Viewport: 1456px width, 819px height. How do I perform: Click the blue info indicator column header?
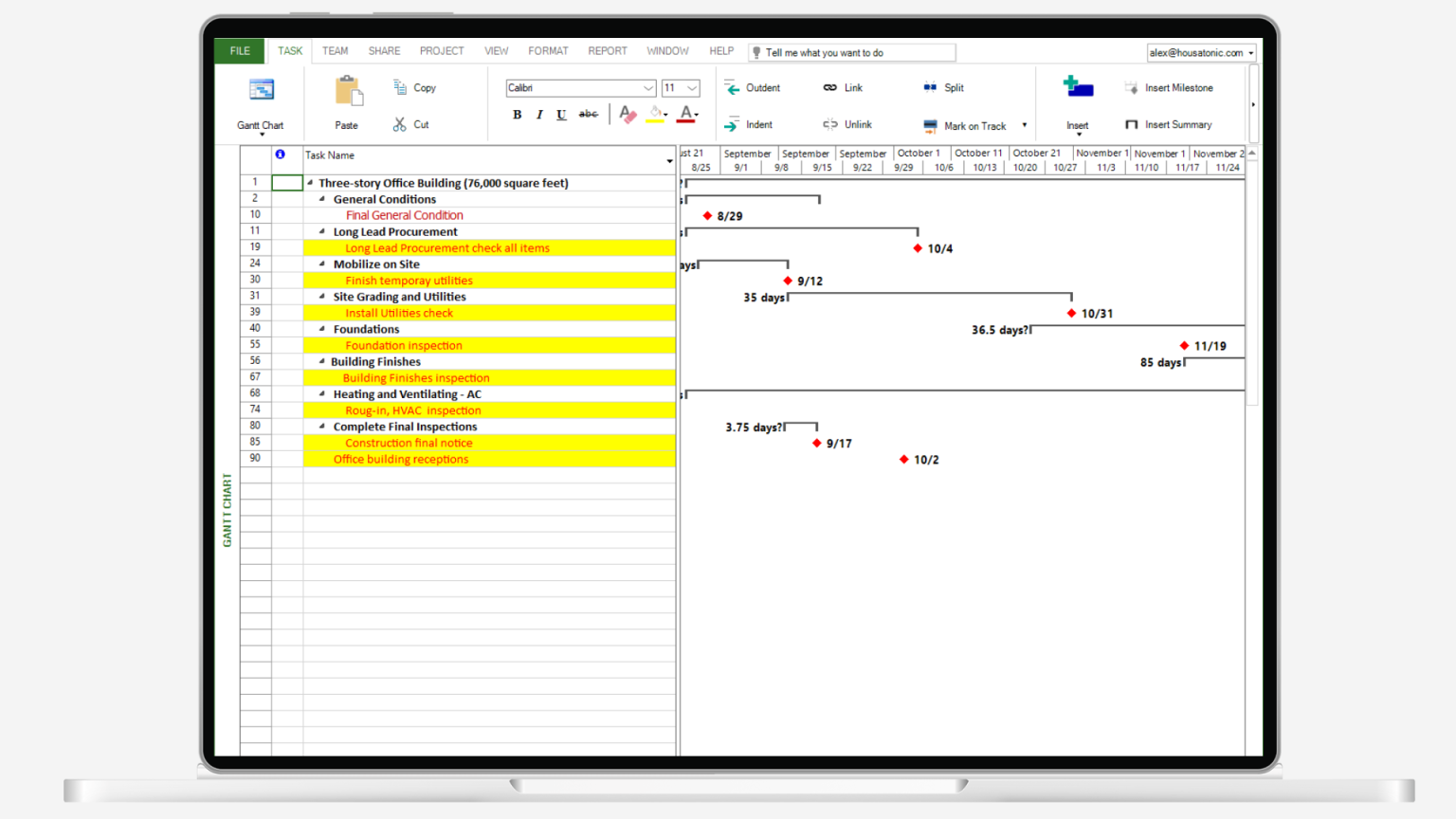point(281,155)
